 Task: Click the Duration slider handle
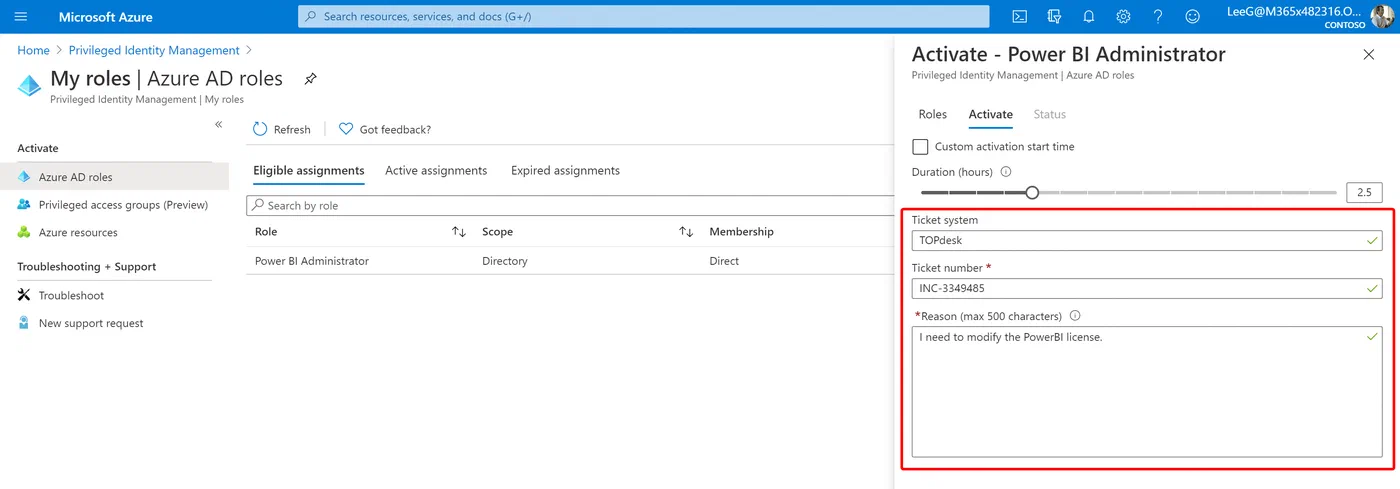1032,192
